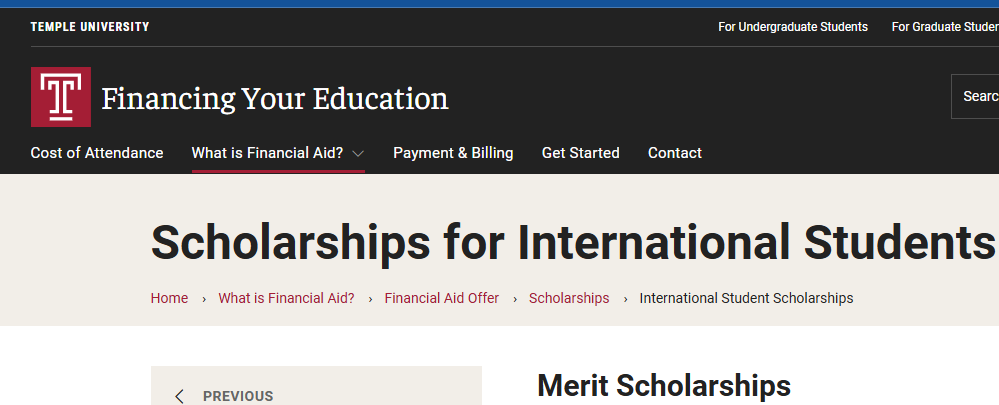Viewport: 999px width, 405px height.
Task: Click the PREVIOUS link in sidebar
Action: coord(238,396)
